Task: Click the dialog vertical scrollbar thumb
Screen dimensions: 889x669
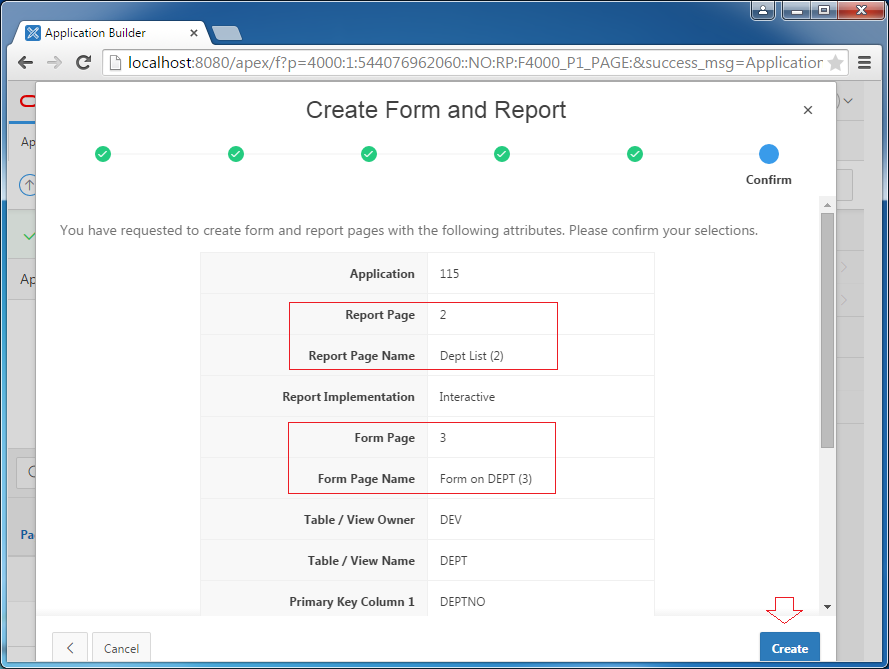Action: pyautogui.click(x=827, y=331)
